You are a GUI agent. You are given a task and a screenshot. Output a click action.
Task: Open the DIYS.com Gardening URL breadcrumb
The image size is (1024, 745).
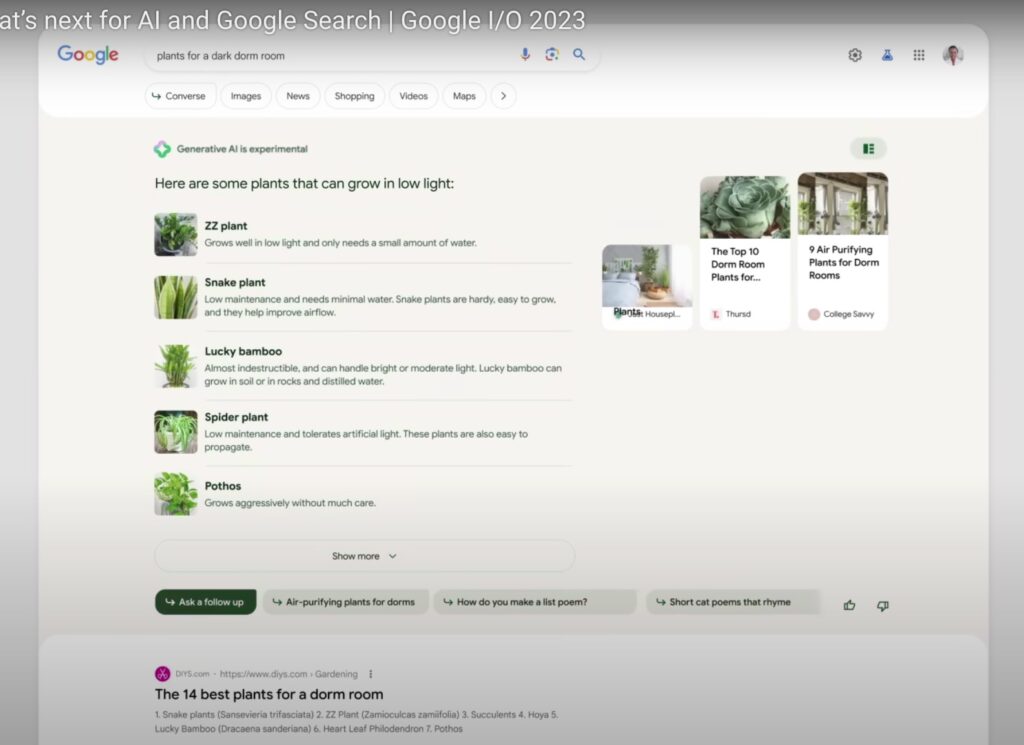tap(289, 674)
